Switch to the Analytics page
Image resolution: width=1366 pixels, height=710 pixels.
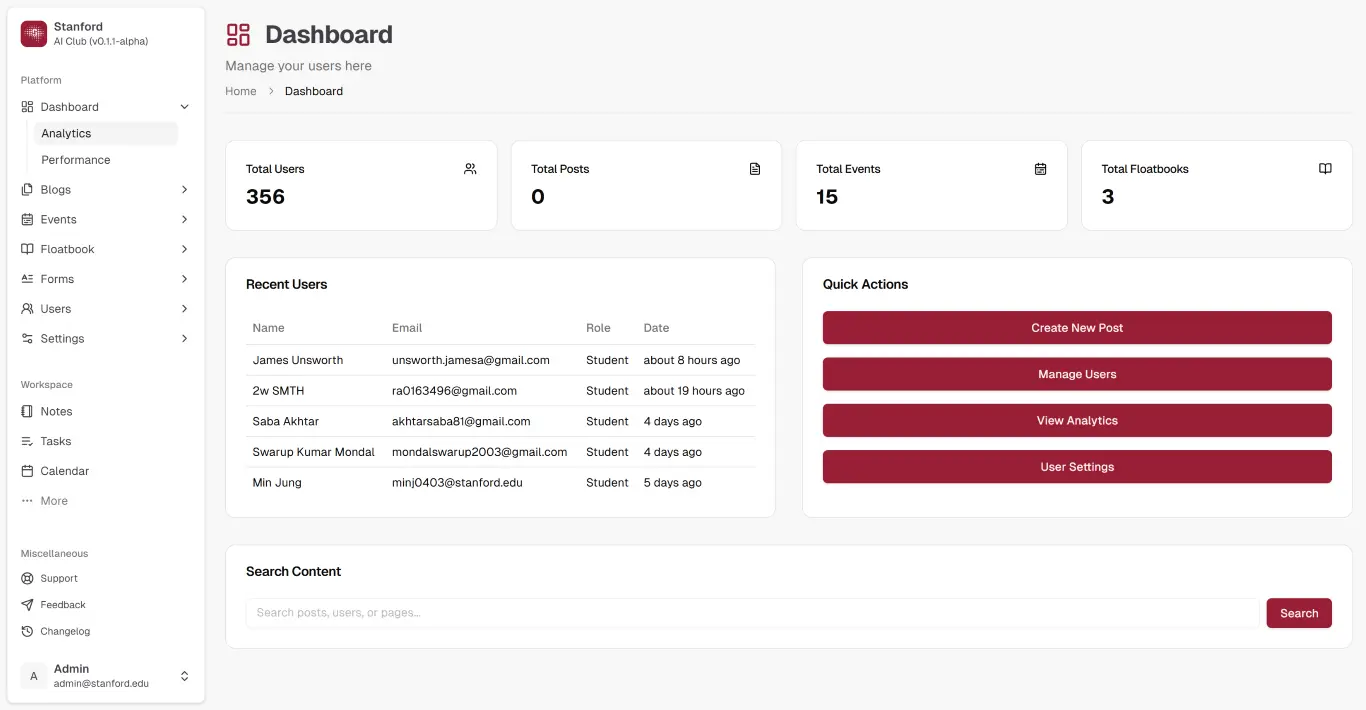coord(66,132)
